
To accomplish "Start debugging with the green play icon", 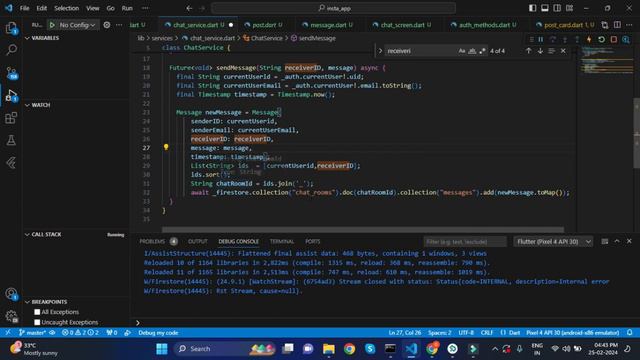I will (52, 25).
